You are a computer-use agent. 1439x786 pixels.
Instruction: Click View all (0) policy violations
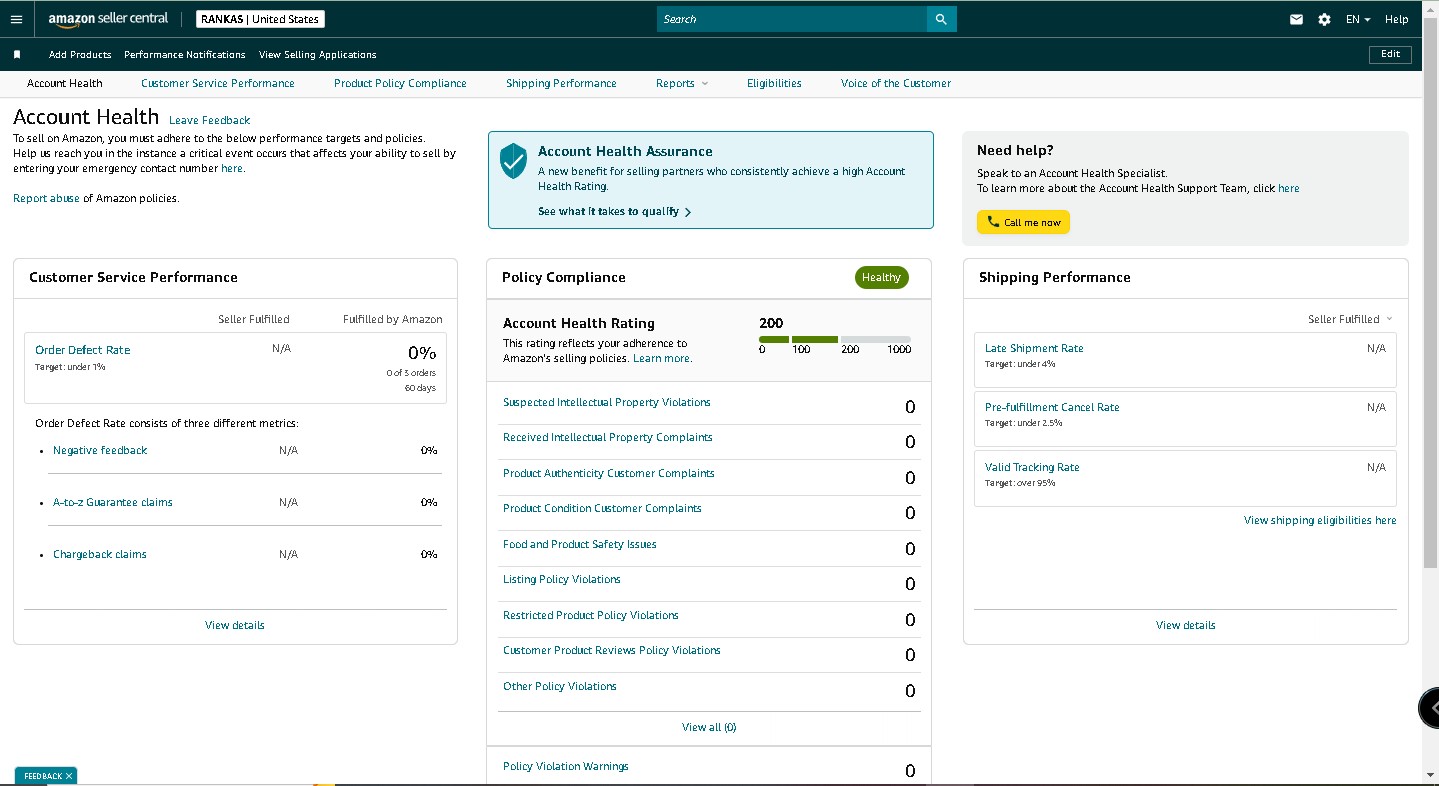coord(709,727)
